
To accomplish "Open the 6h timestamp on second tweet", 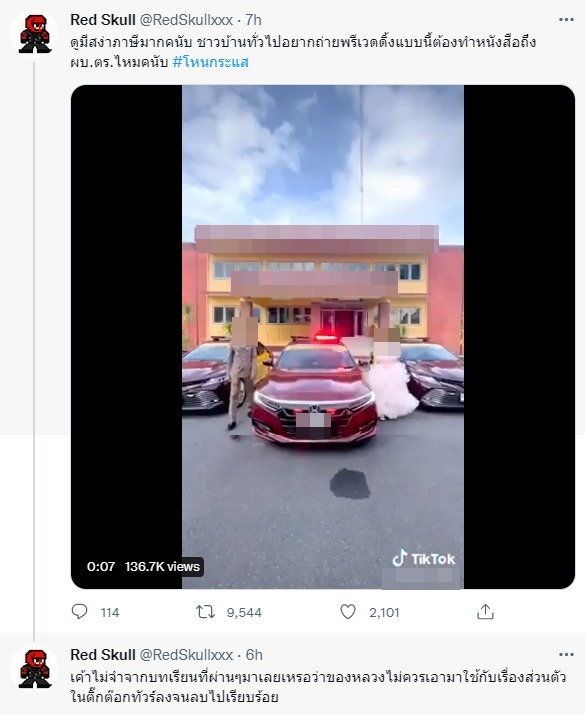I will [x=254, y=655].
